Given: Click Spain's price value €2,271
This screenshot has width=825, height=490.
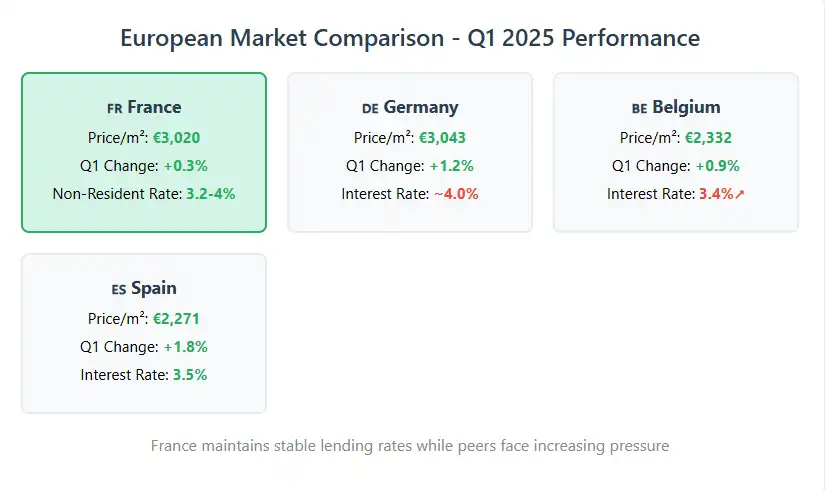Looking at the screenshot, I should click(x=177, y=318).
